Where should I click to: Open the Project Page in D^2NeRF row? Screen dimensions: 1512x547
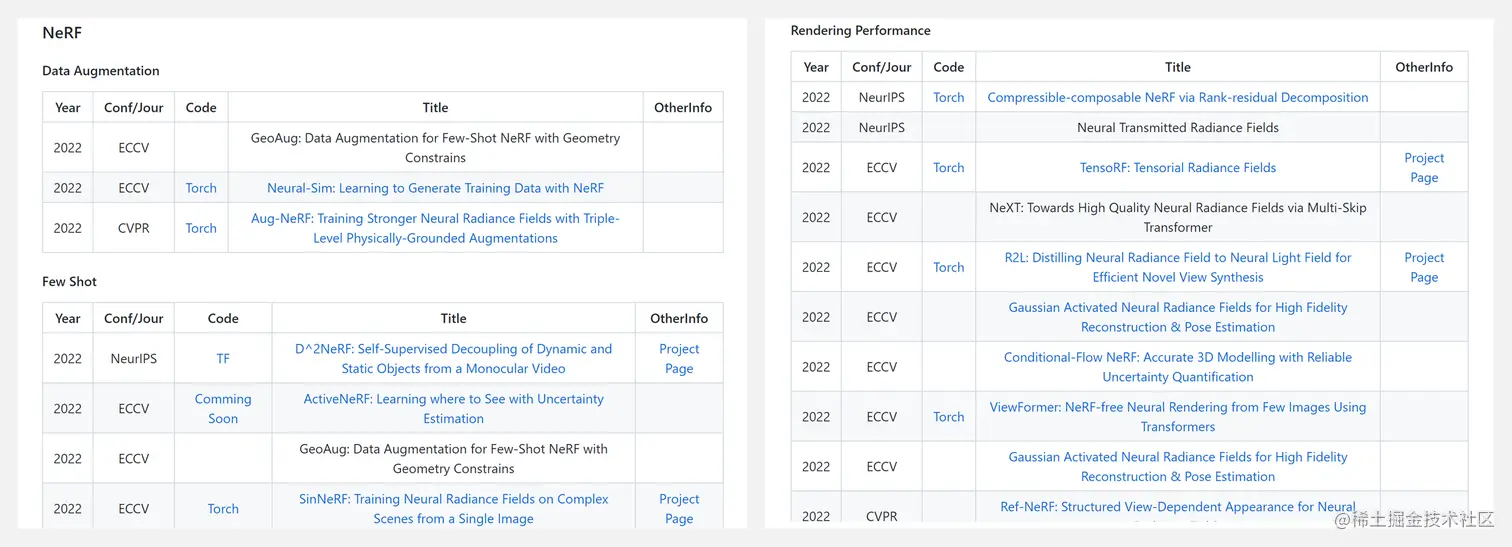coord(679,359)
